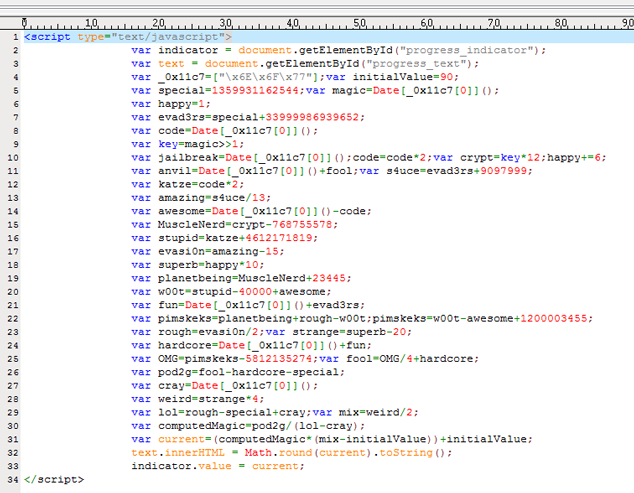Click the ruler at column 70

pyautogui.click(x=494, y=23)
